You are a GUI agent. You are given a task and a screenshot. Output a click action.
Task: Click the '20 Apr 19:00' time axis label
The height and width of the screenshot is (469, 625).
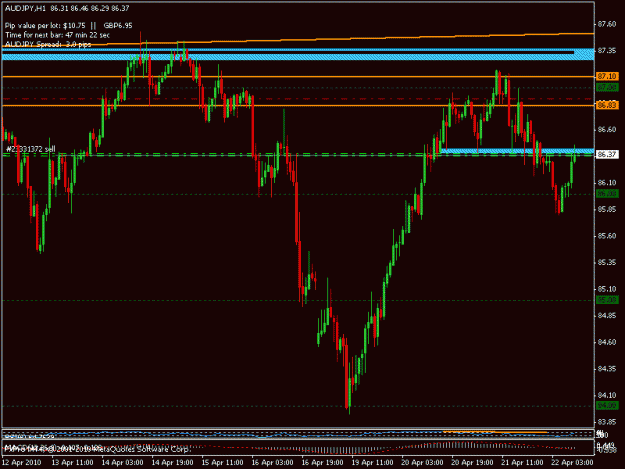[472, 462]
